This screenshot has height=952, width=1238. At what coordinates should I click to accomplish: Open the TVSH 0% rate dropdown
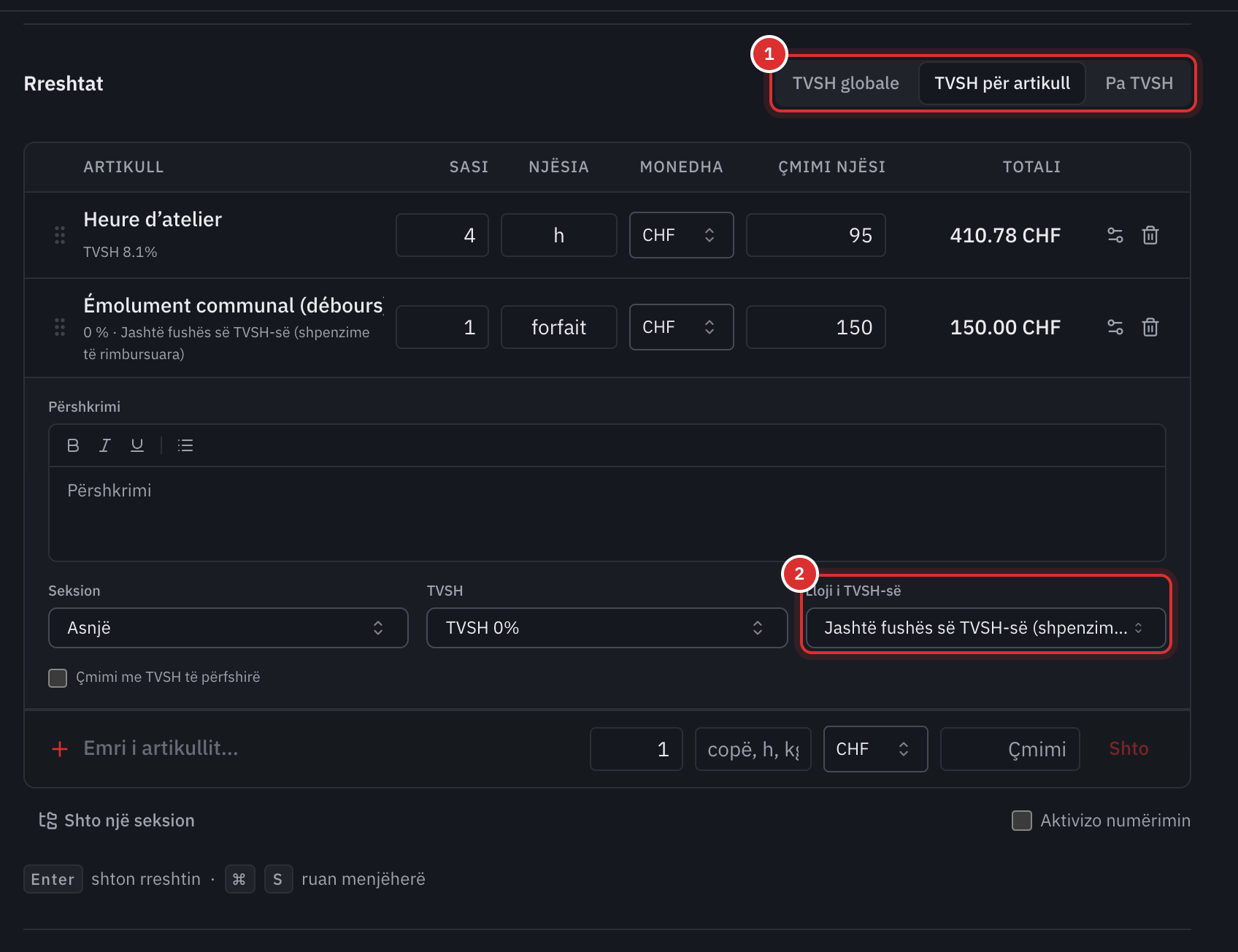pos(607,628)
